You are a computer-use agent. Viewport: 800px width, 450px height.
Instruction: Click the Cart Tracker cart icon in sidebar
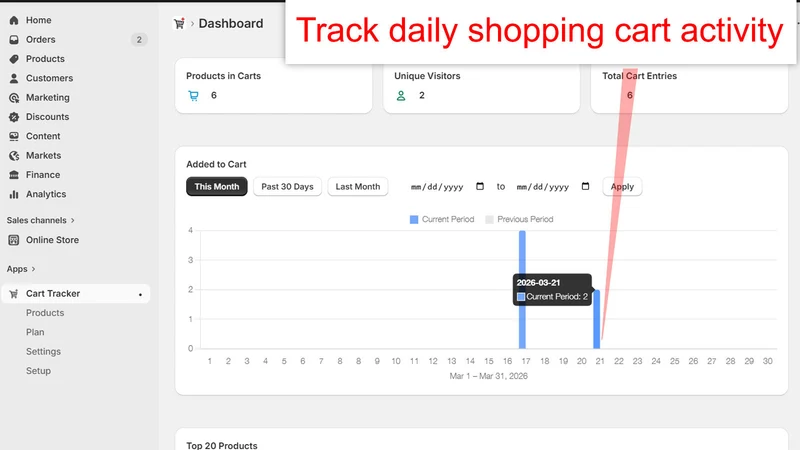[x=14, y=294]
